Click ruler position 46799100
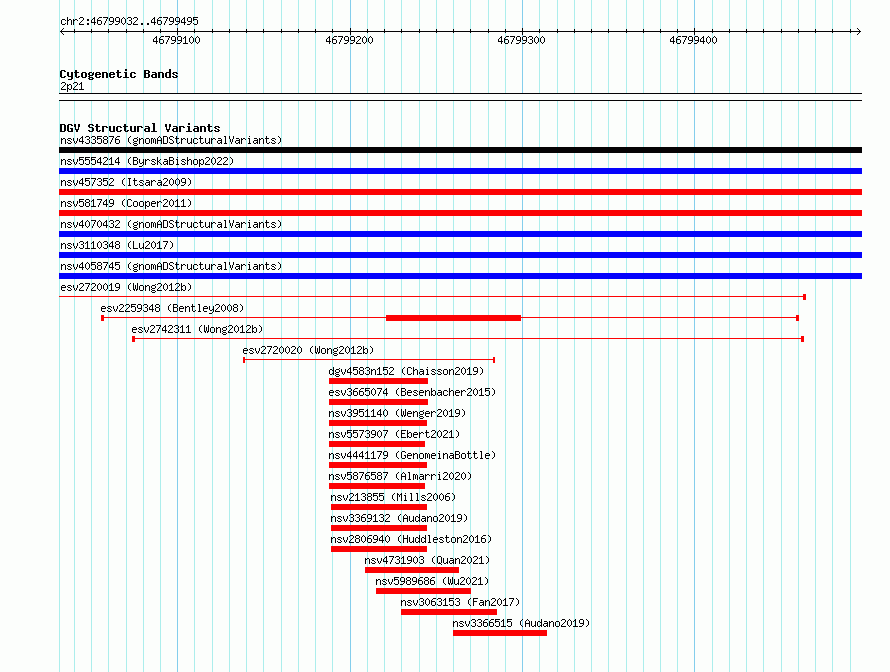 (177, 40)
